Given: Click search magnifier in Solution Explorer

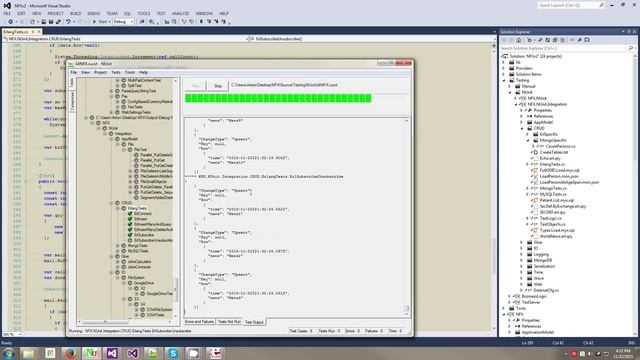Looking at the screenshot, I should [x=630, y=48].
